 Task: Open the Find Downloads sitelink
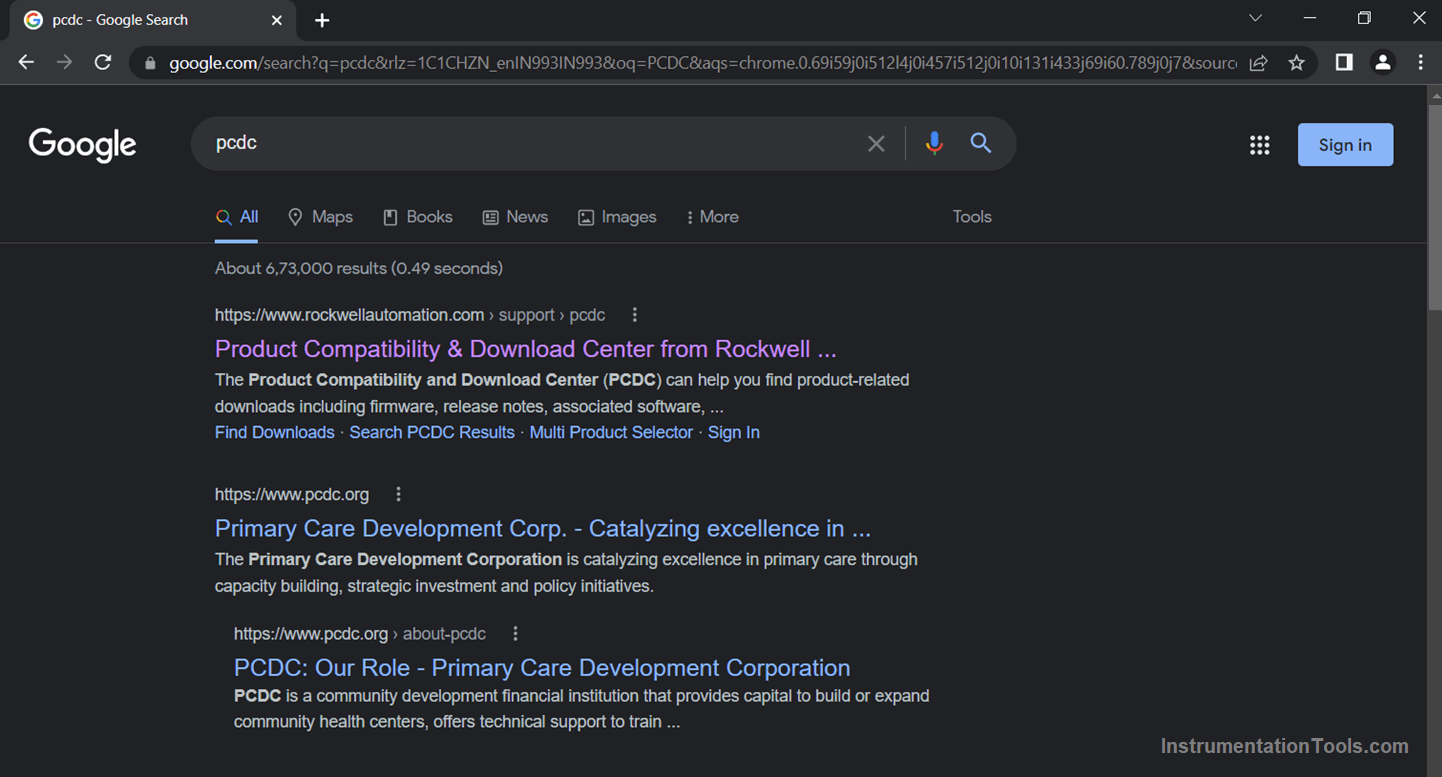[274, 433]
